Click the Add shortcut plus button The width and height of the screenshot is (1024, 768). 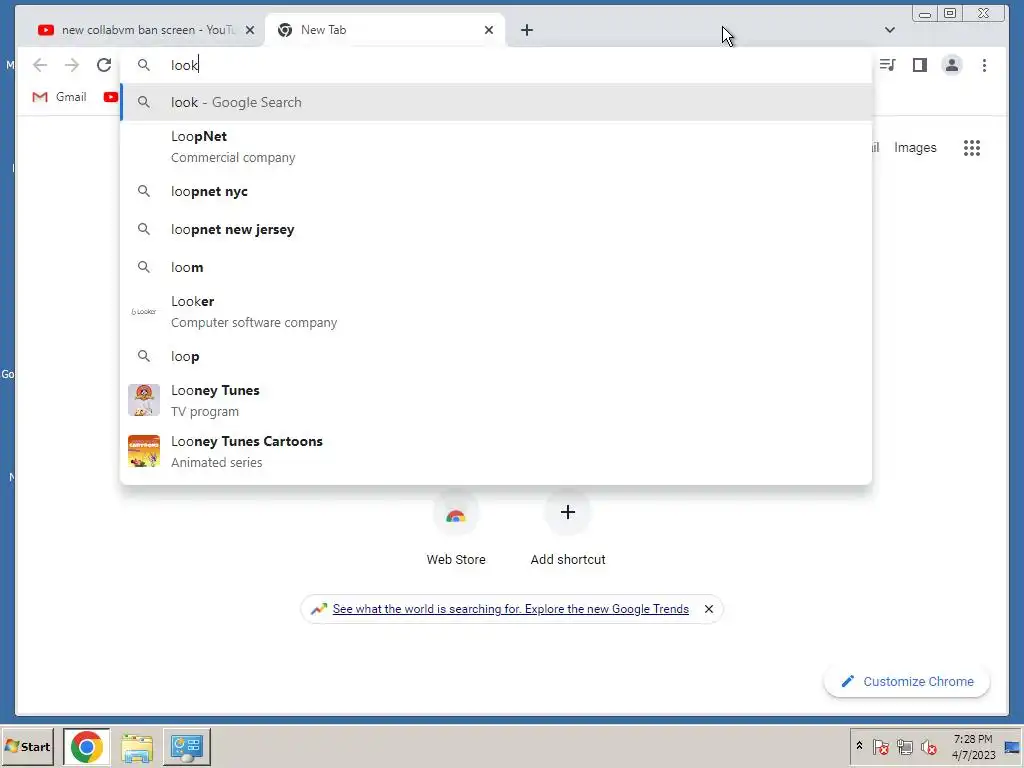568,512
